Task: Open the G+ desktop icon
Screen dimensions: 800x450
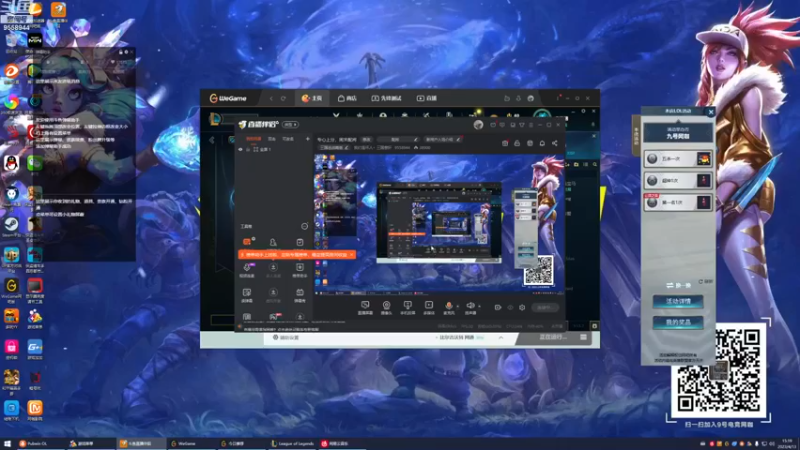Action: (x=35, y=348)
